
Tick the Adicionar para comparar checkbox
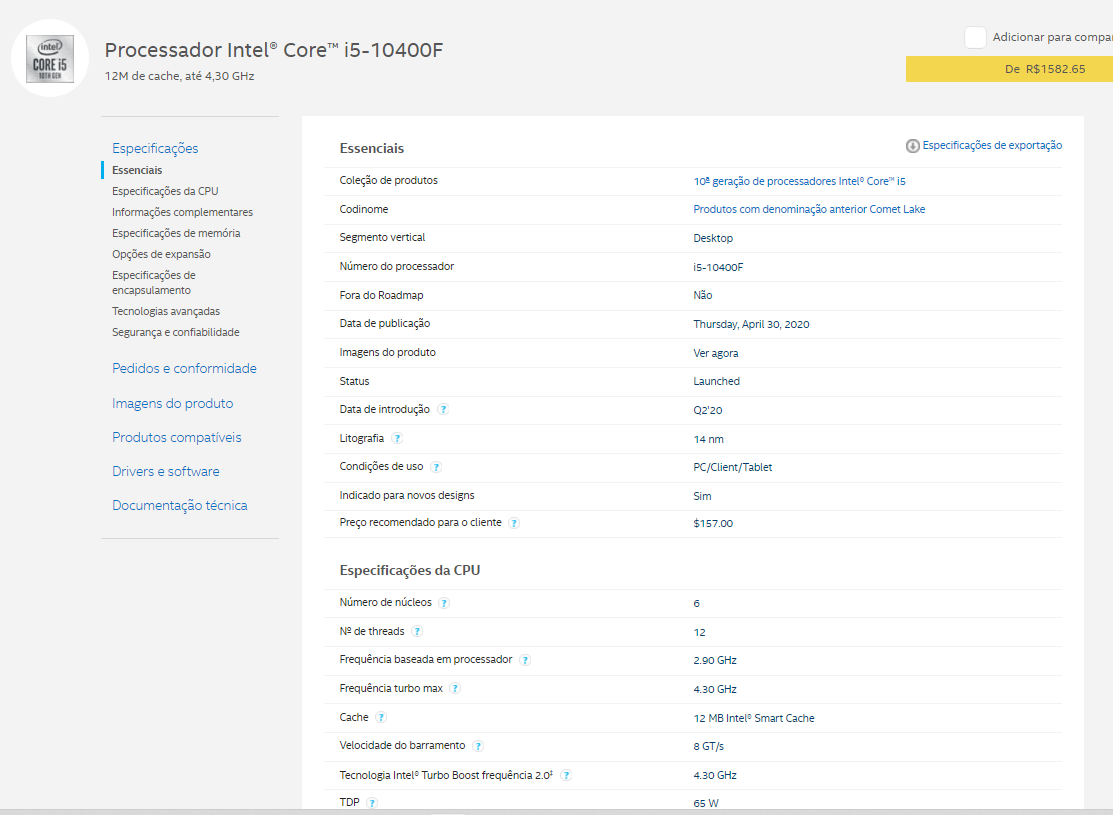[975, 38]
